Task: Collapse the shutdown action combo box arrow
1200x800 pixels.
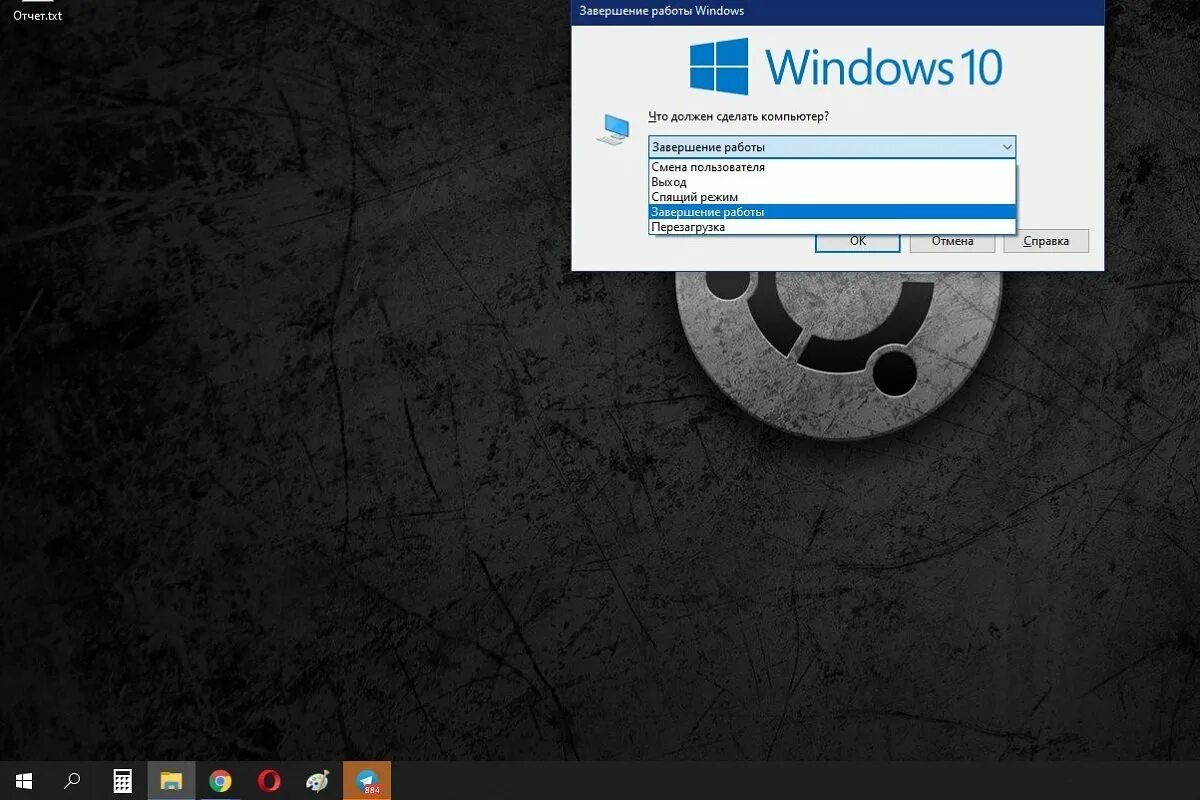Action: pos(1006,147)
